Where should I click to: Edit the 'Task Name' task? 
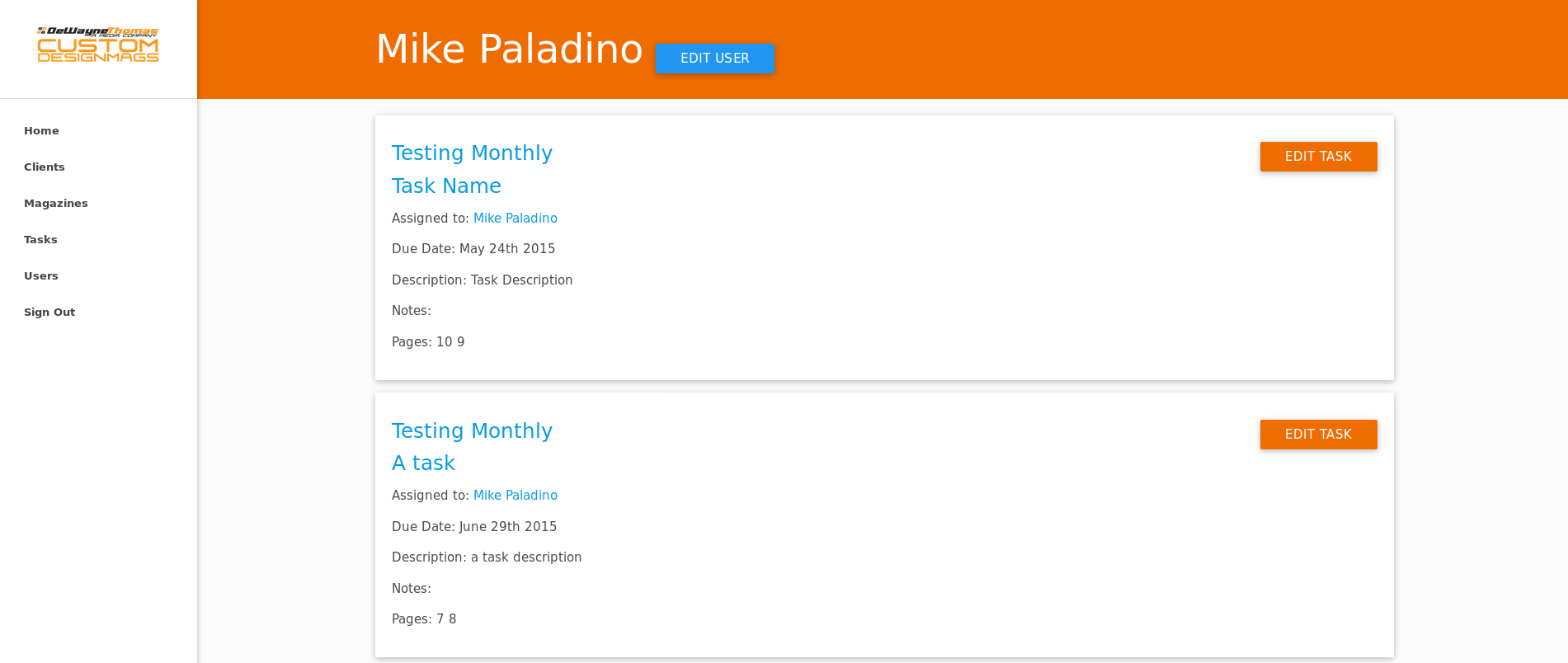[1318, 157]
